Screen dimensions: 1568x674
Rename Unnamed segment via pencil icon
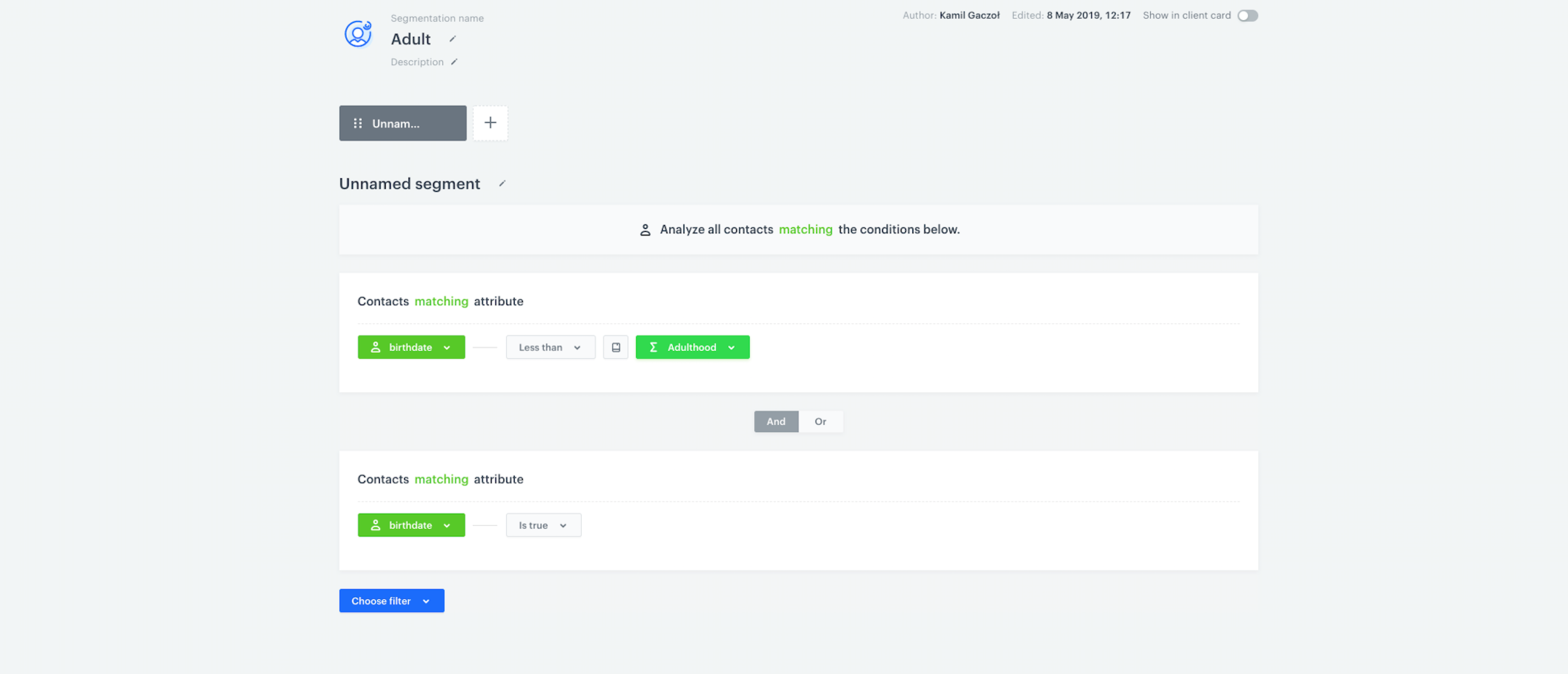click(502, 184)
